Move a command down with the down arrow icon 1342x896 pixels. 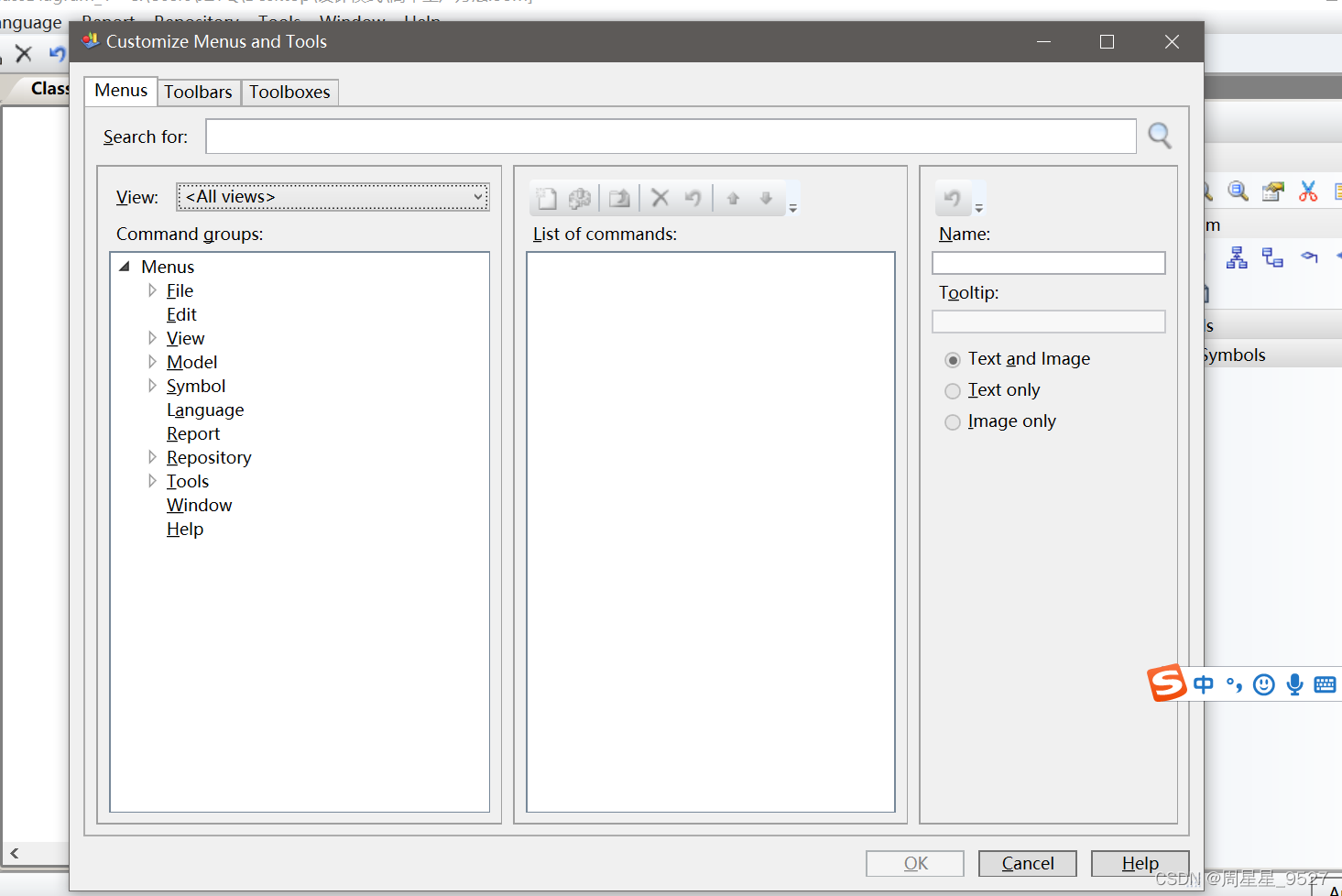(x=766, y=198)
